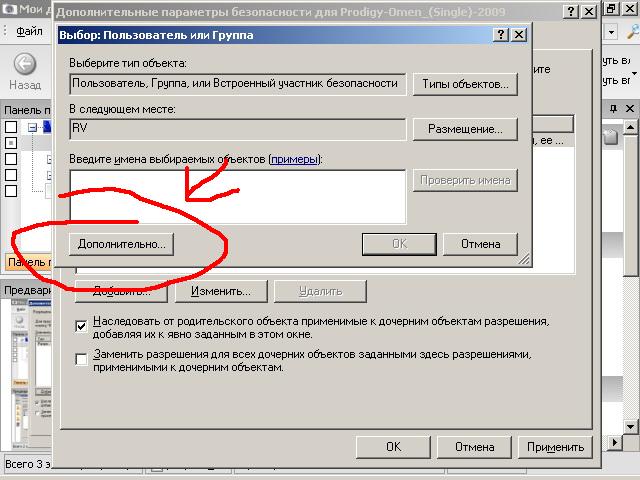Click the object names input field

click(237, 196)
